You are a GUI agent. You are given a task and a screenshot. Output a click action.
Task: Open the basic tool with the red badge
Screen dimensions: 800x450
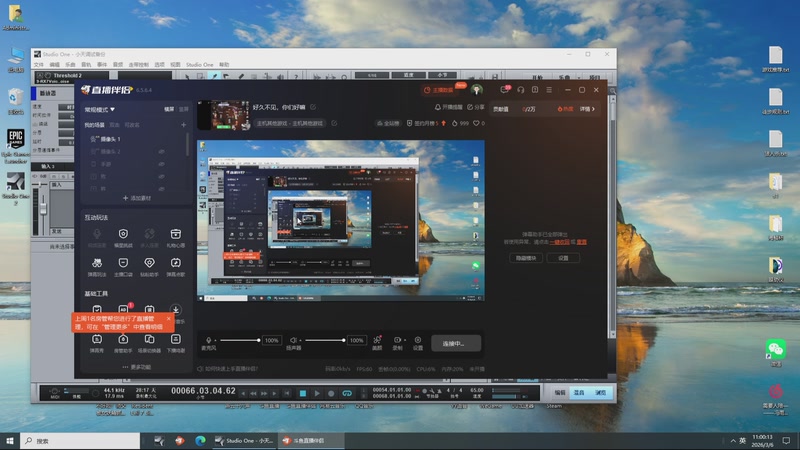[123, 309]
